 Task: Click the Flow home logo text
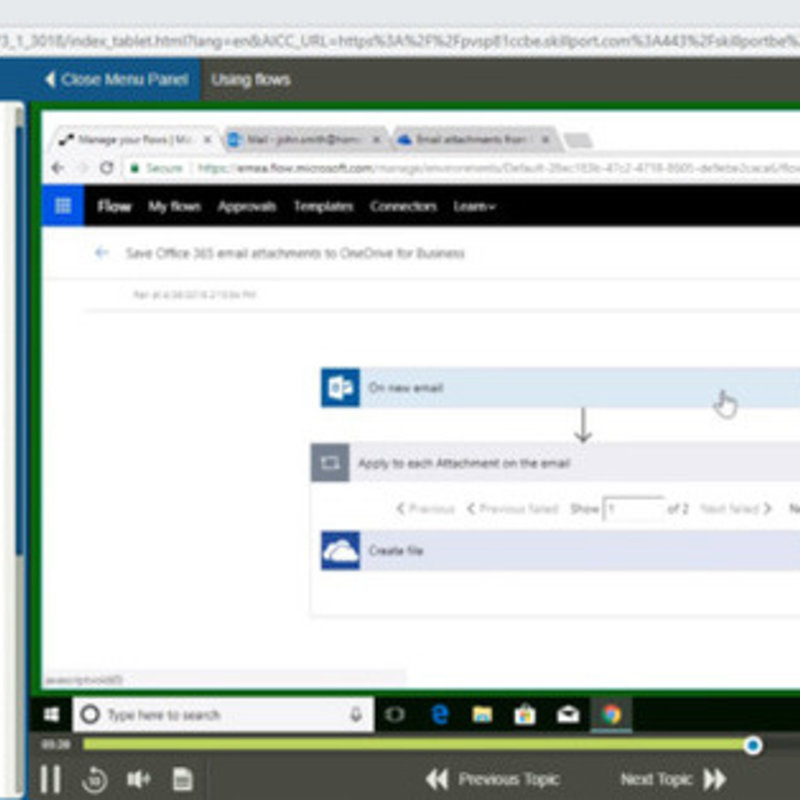[114, 206]
